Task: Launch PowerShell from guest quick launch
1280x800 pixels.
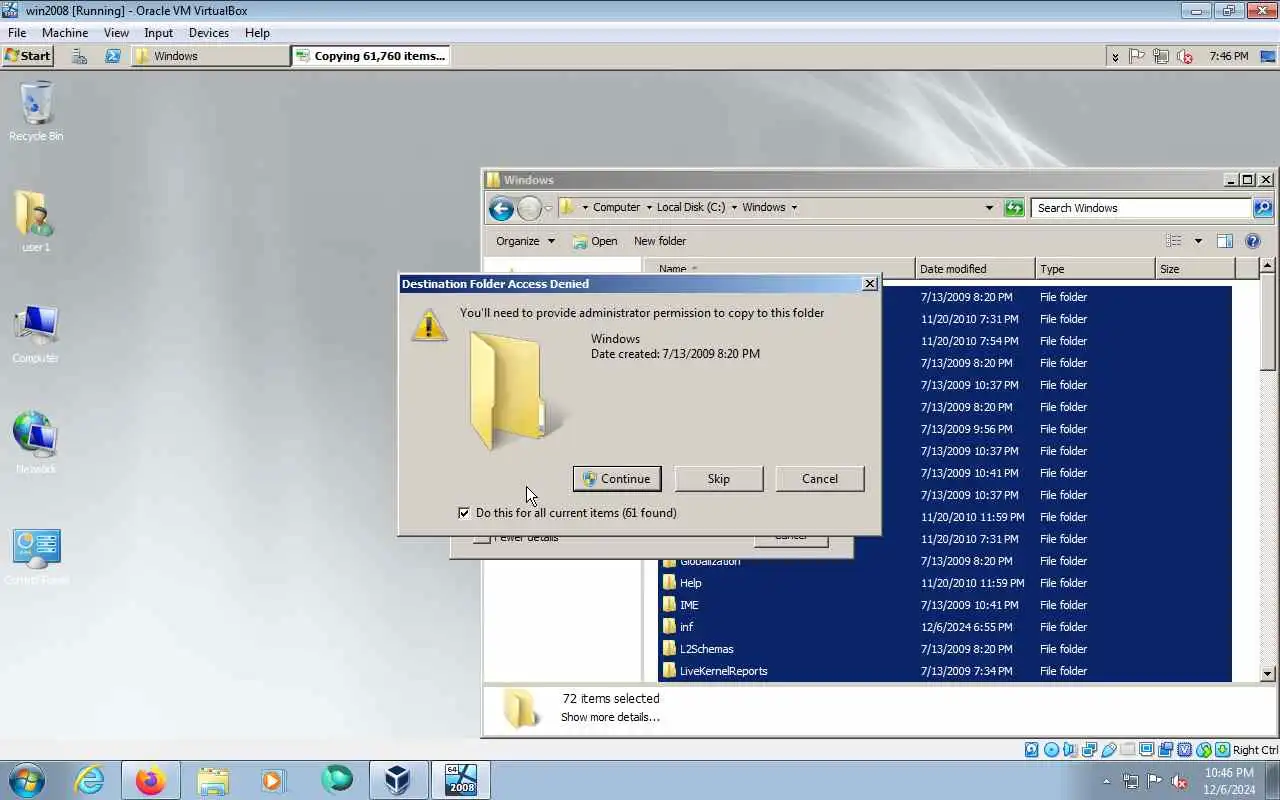Action: click(x=113, y=56)
